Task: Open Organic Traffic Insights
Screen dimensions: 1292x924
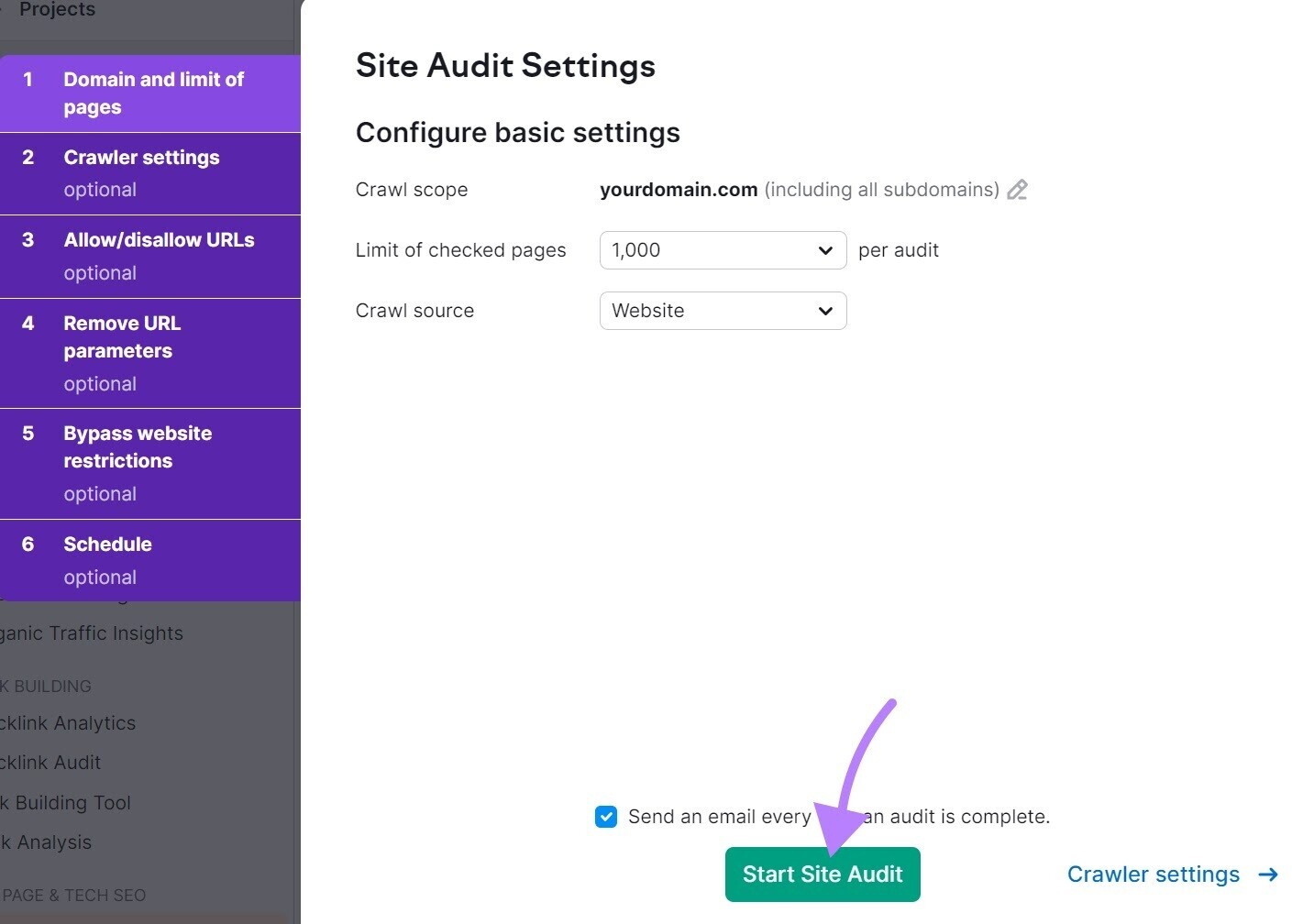Action: [92, 632]
